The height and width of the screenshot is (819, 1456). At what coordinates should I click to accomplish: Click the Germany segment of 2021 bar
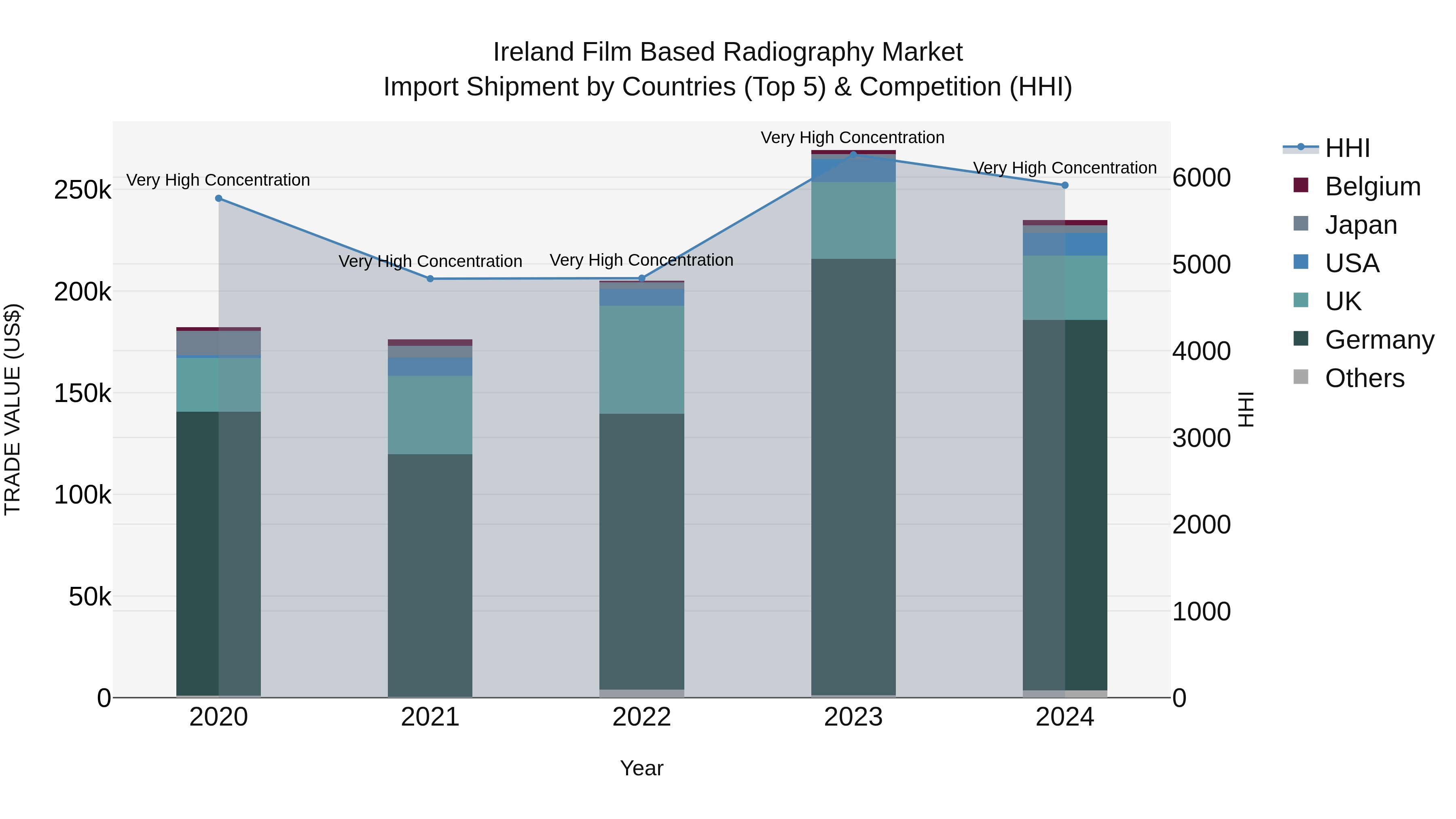(x=430, y=576)
